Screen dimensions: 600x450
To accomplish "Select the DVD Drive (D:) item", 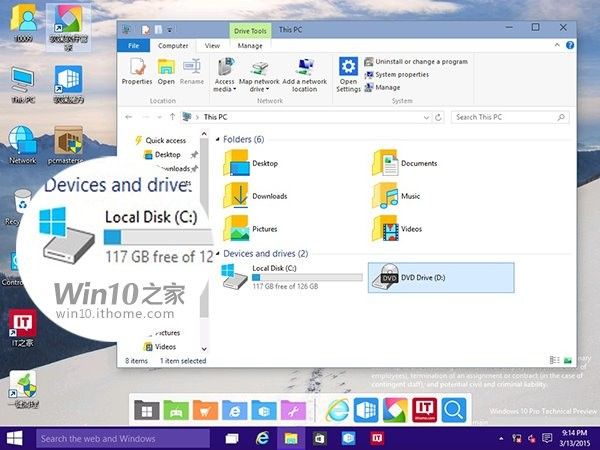I will (440, 277).
